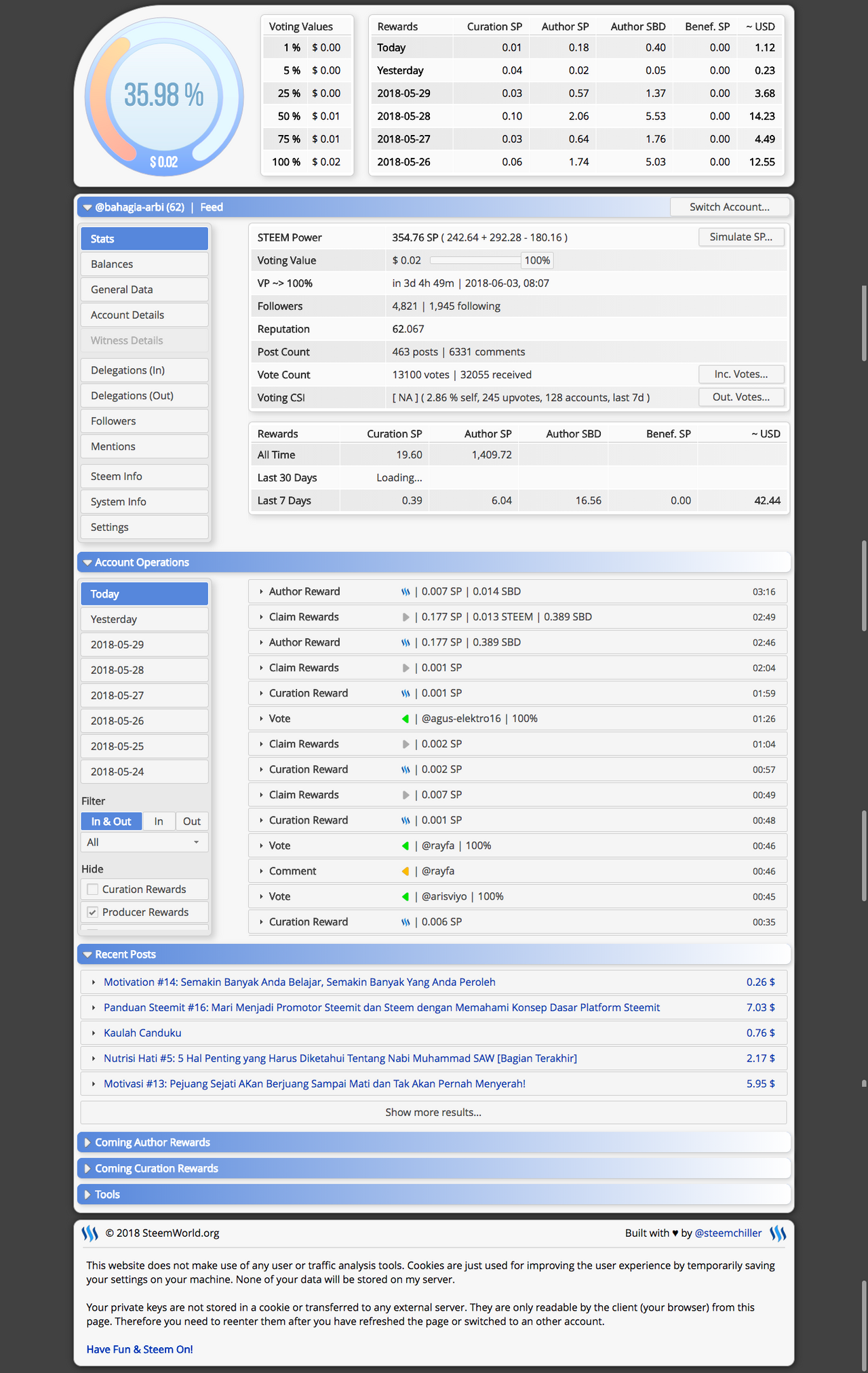Expand the 03:16 Author Reward operation
The width and height of the screenshot is (868, 1373).
(261, 592)
